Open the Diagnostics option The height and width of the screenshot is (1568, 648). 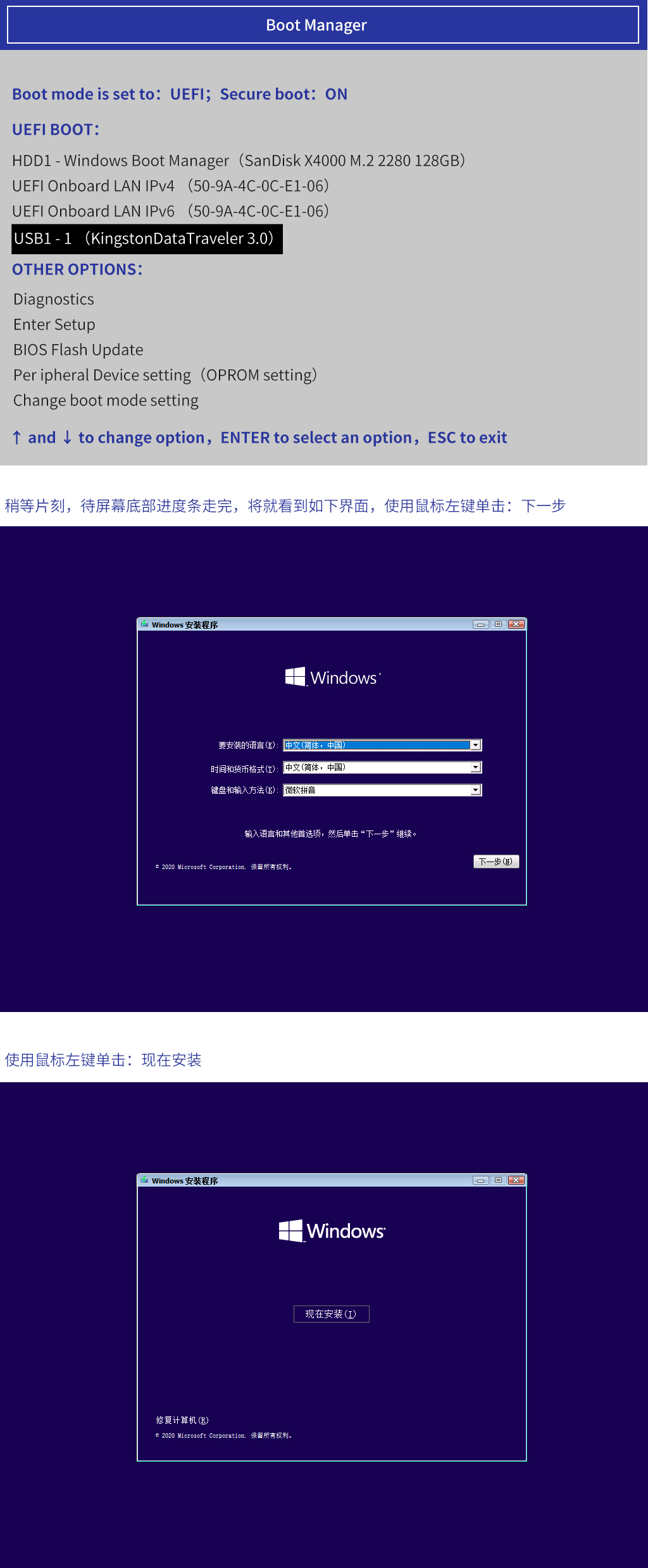point(54,299)
